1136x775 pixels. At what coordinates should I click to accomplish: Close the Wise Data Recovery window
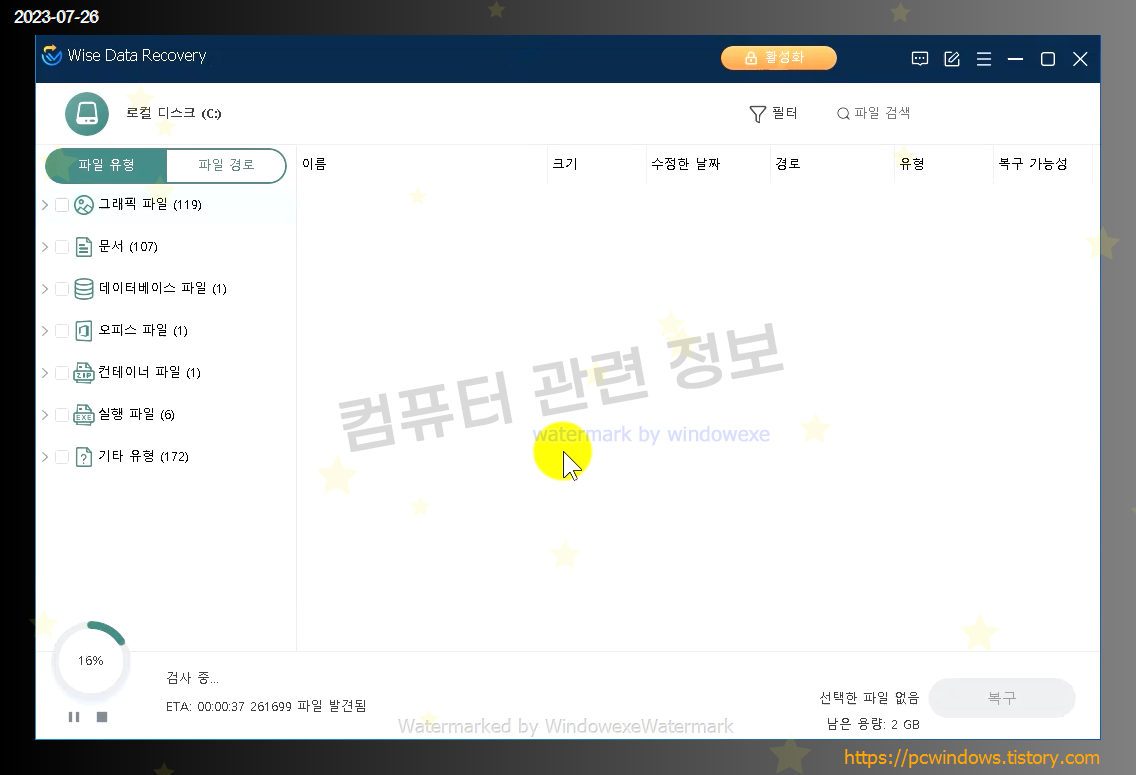1080,59
